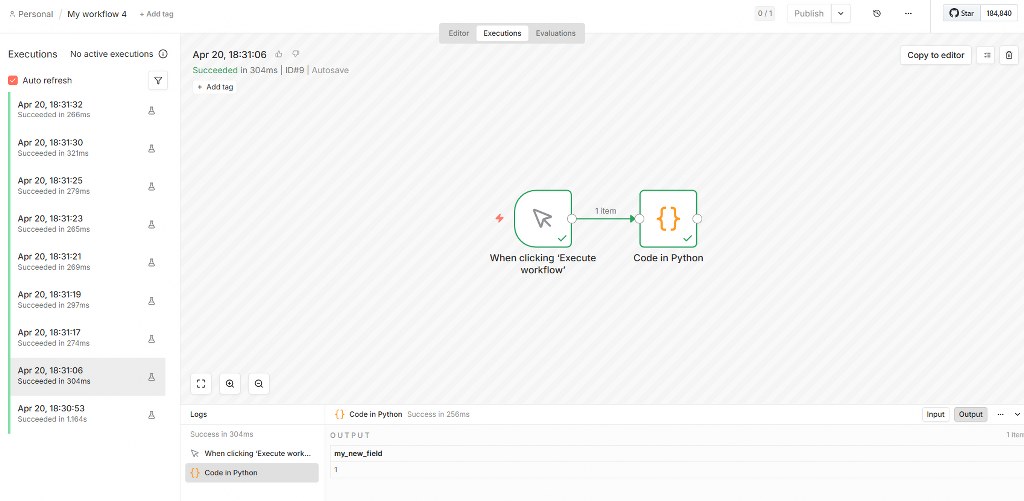Switch to the Executions tab
This screenshot has width=1024, height=501.
click(502, 33)
